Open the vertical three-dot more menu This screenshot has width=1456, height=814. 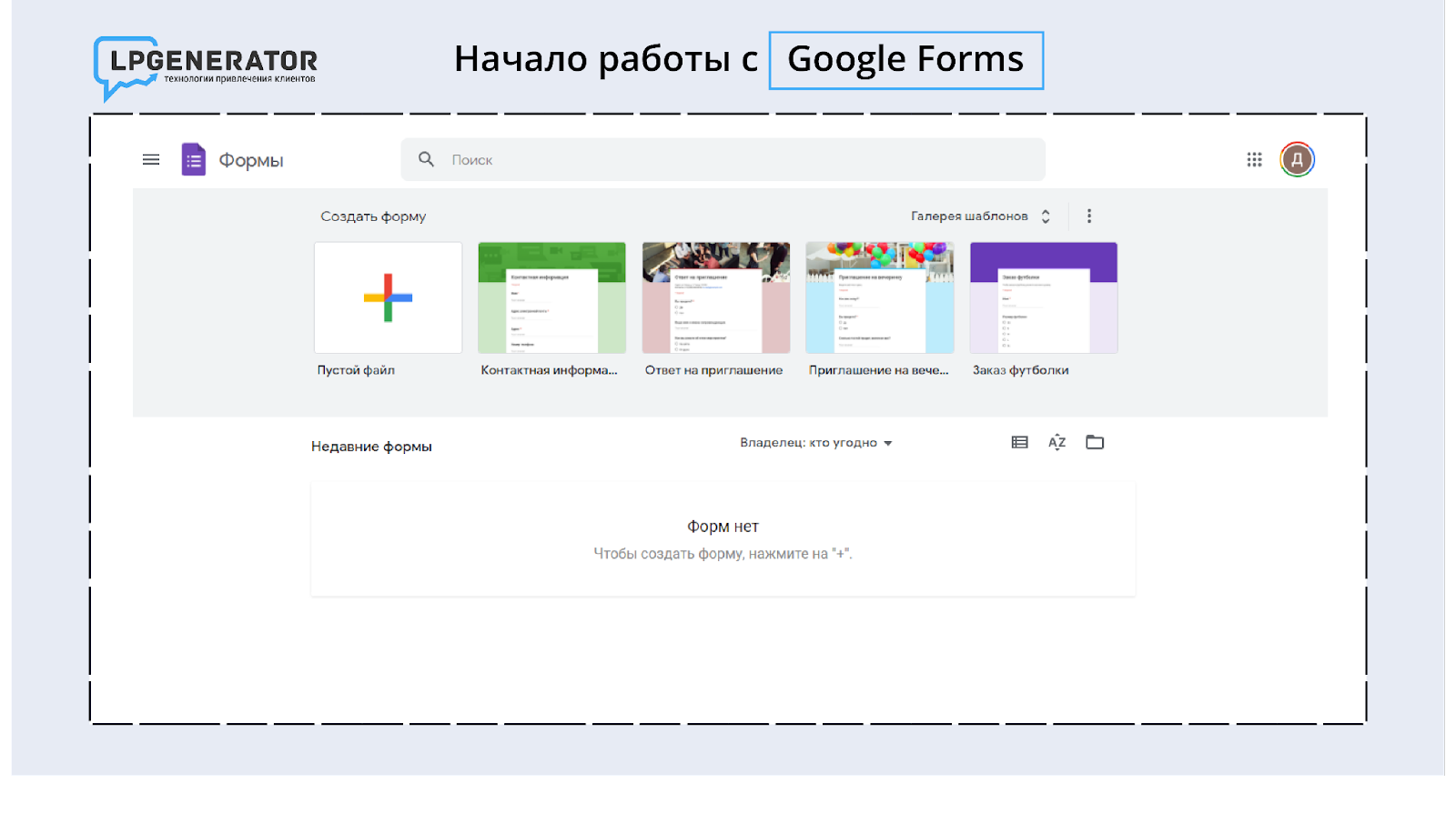tap(1089, 216)
